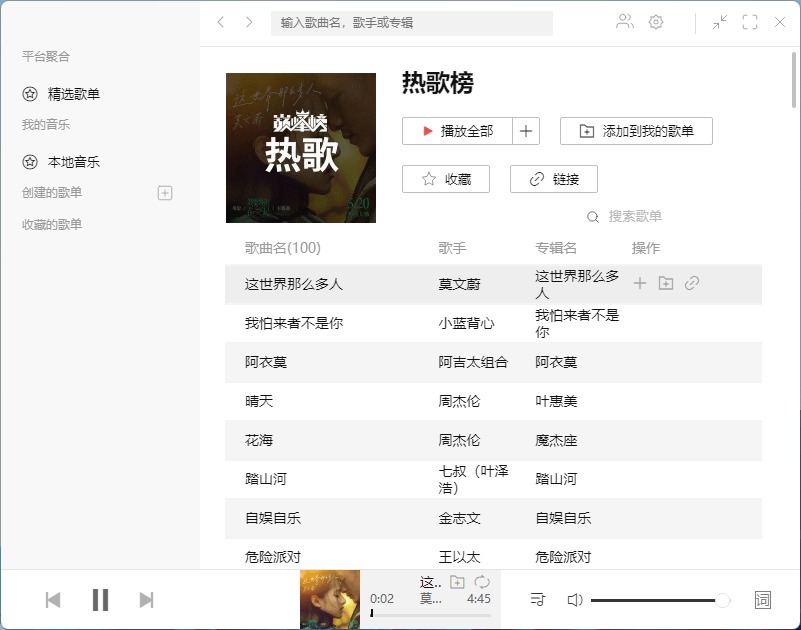The width and height of the screenshot is (801, 630).
Task: Click the search box 输入歌曲名，歌手或专辑
Action: (x=409, y=22)
